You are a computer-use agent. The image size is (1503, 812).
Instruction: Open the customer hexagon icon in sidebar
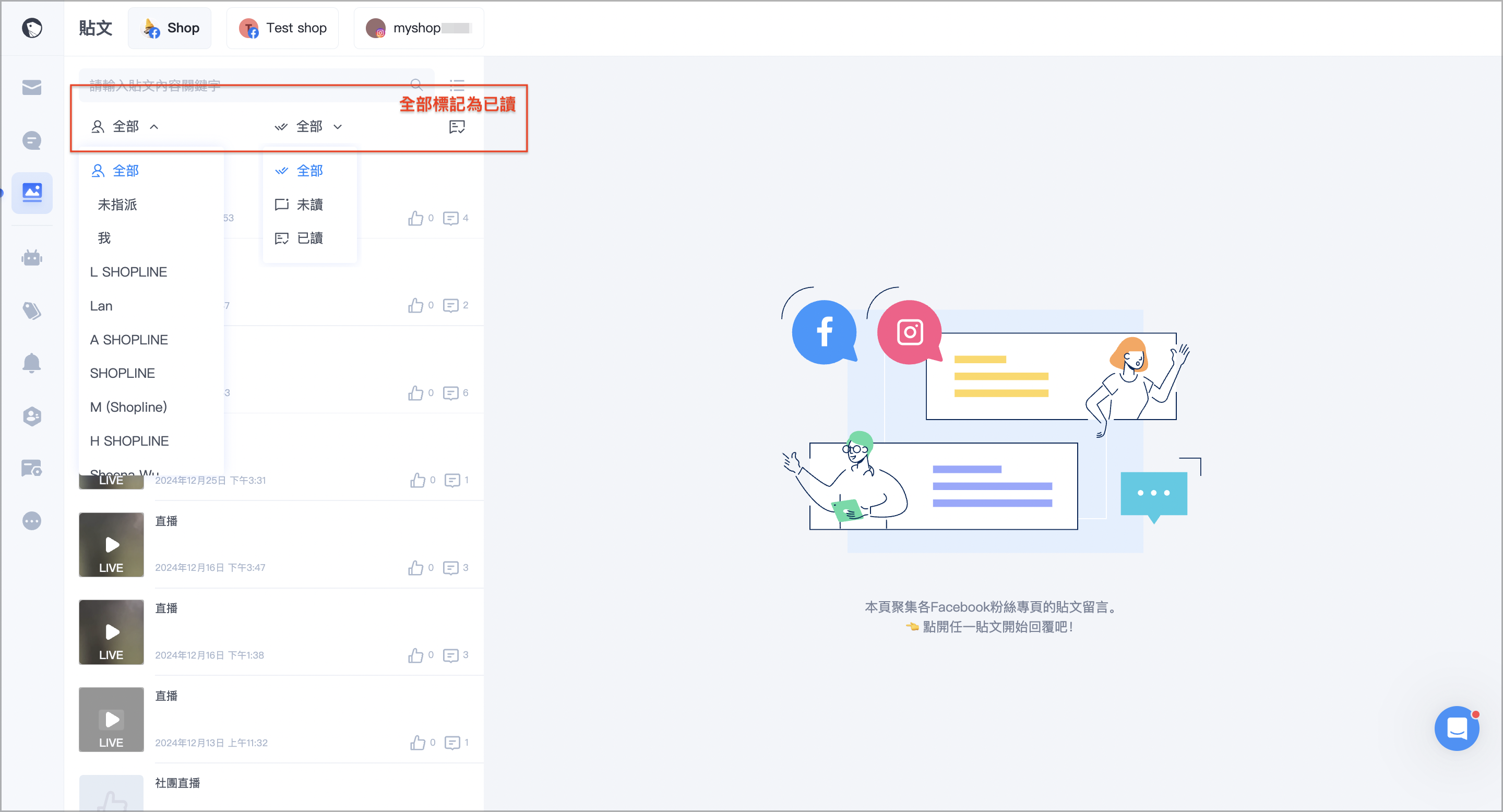click(31, 416)
